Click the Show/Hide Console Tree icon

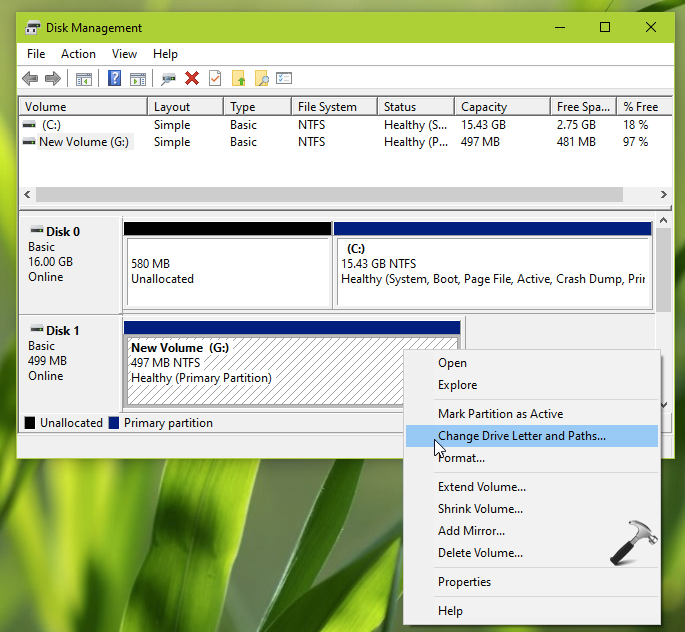[84, 79]
